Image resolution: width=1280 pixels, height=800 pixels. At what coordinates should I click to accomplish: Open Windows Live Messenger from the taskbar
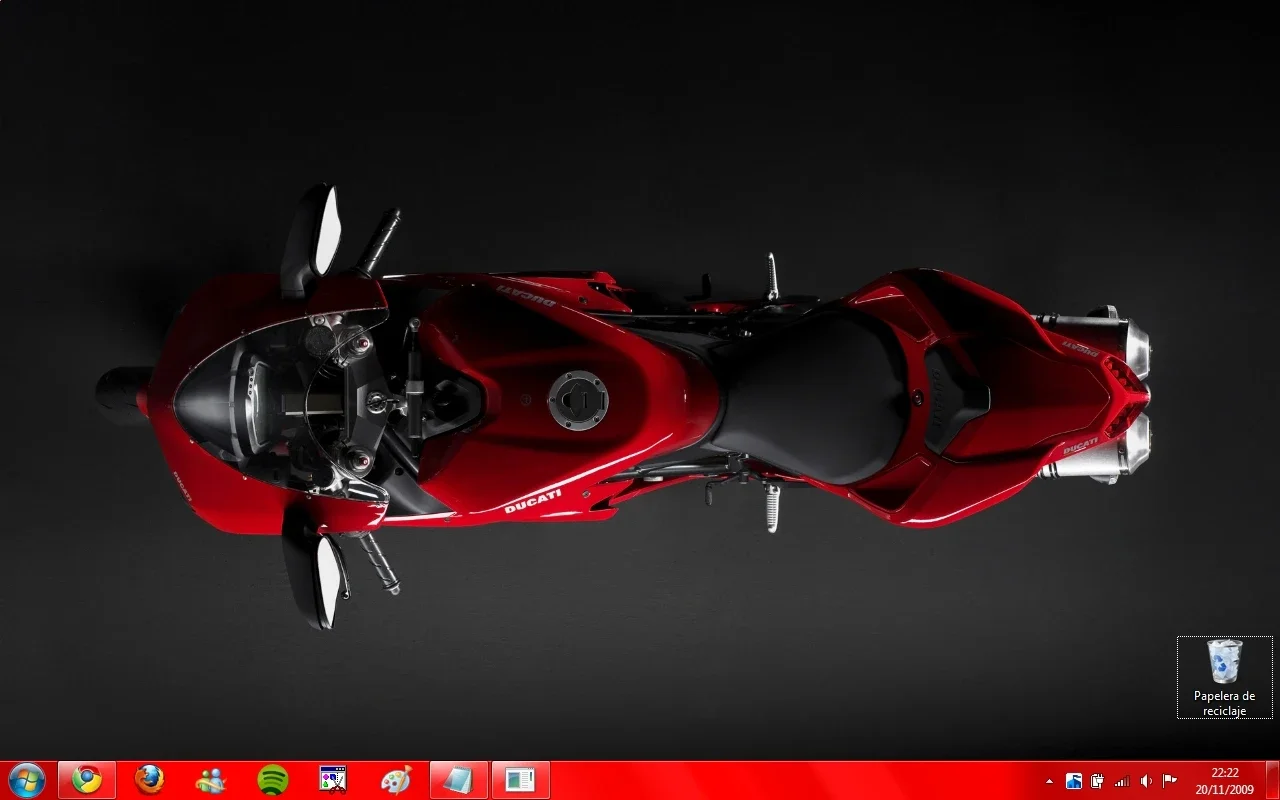[211, 780]
